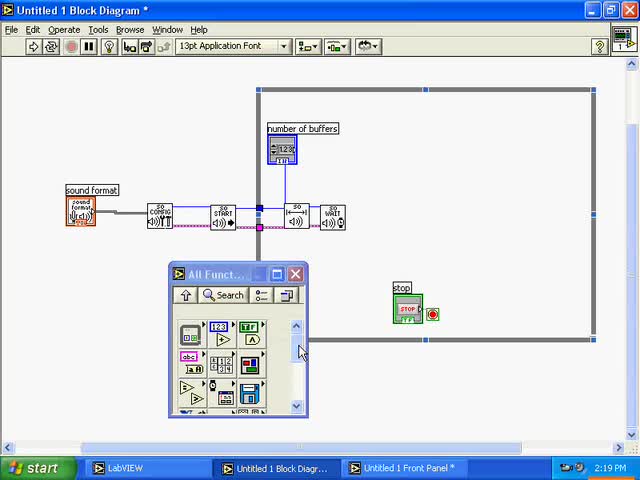Click diagram horizontal scroll right arrow
This screenshot has height=480, width=640.
coord(619,448)
